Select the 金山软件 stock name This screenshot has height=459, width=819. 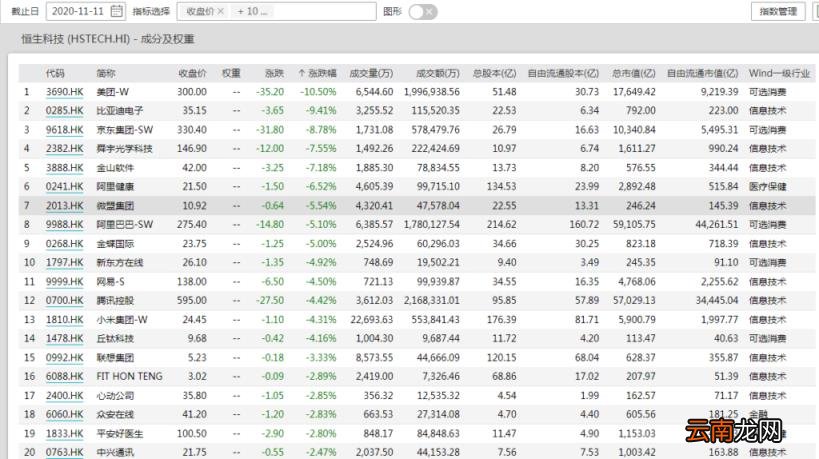(115, 168)
